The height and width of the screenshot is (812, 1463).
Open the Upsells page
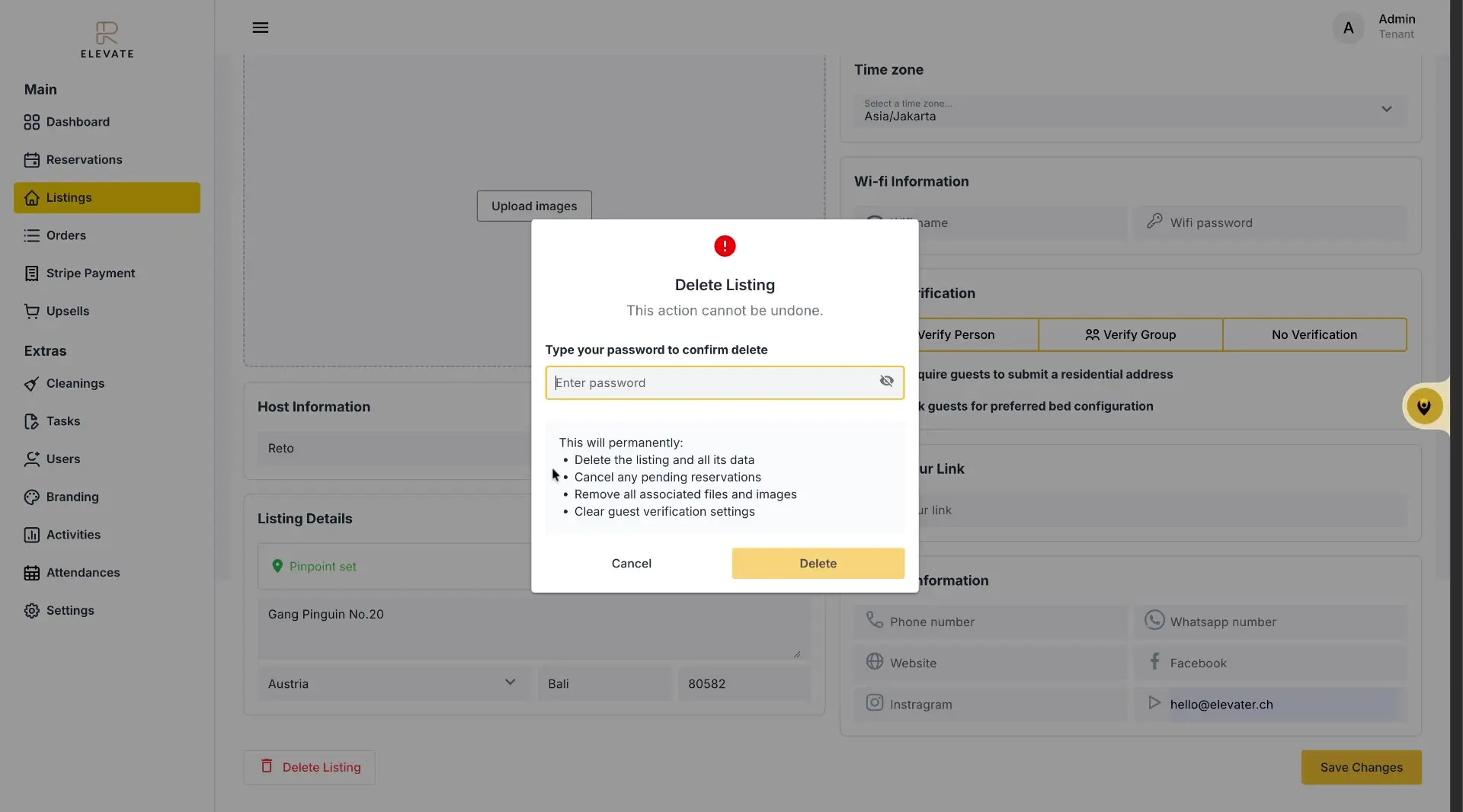(69, 311)
